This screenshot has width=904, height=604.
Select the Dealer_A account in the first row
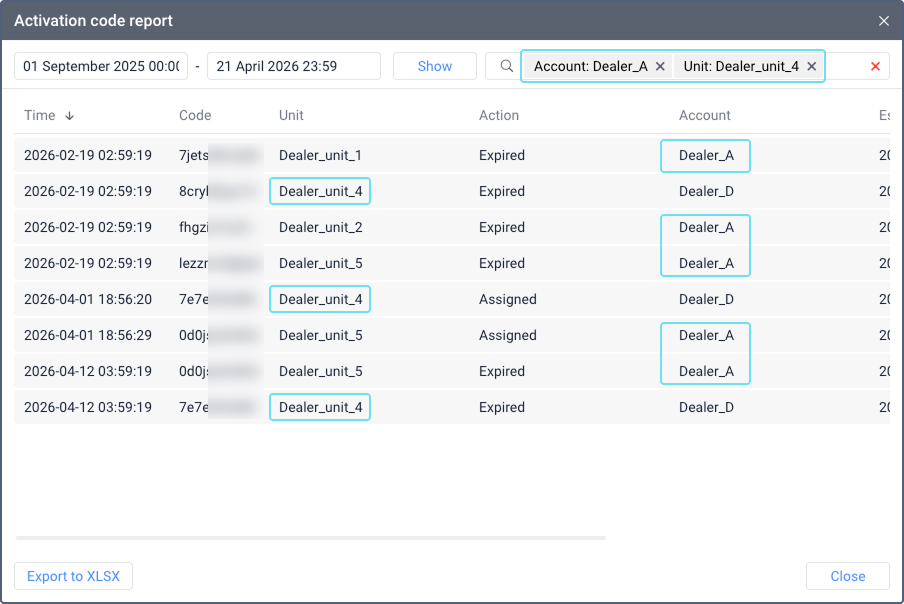(705, 155)
